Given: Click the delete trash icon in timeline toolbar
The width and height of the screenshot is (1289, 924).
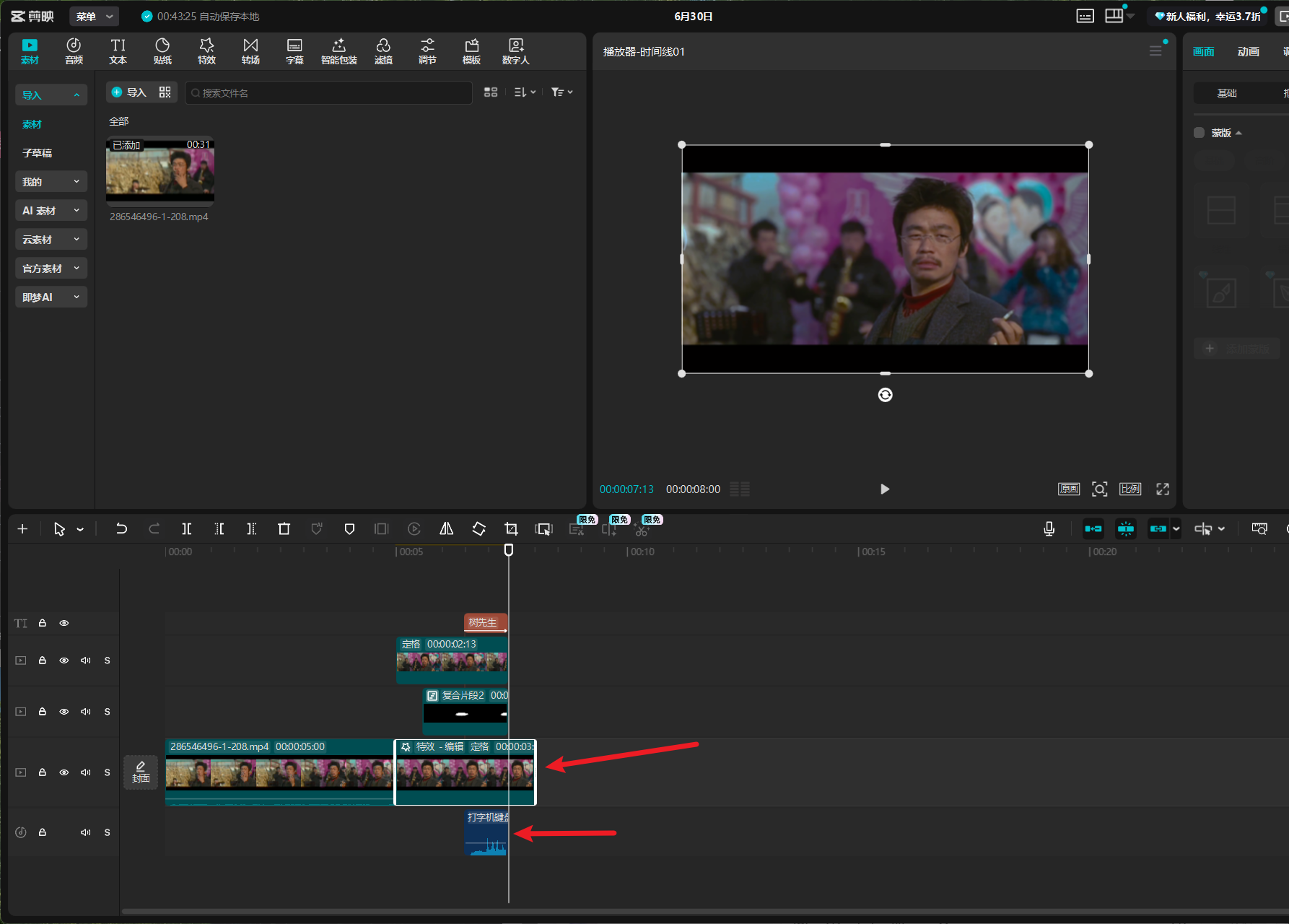Looking at the screenshot, I should 284,529.
